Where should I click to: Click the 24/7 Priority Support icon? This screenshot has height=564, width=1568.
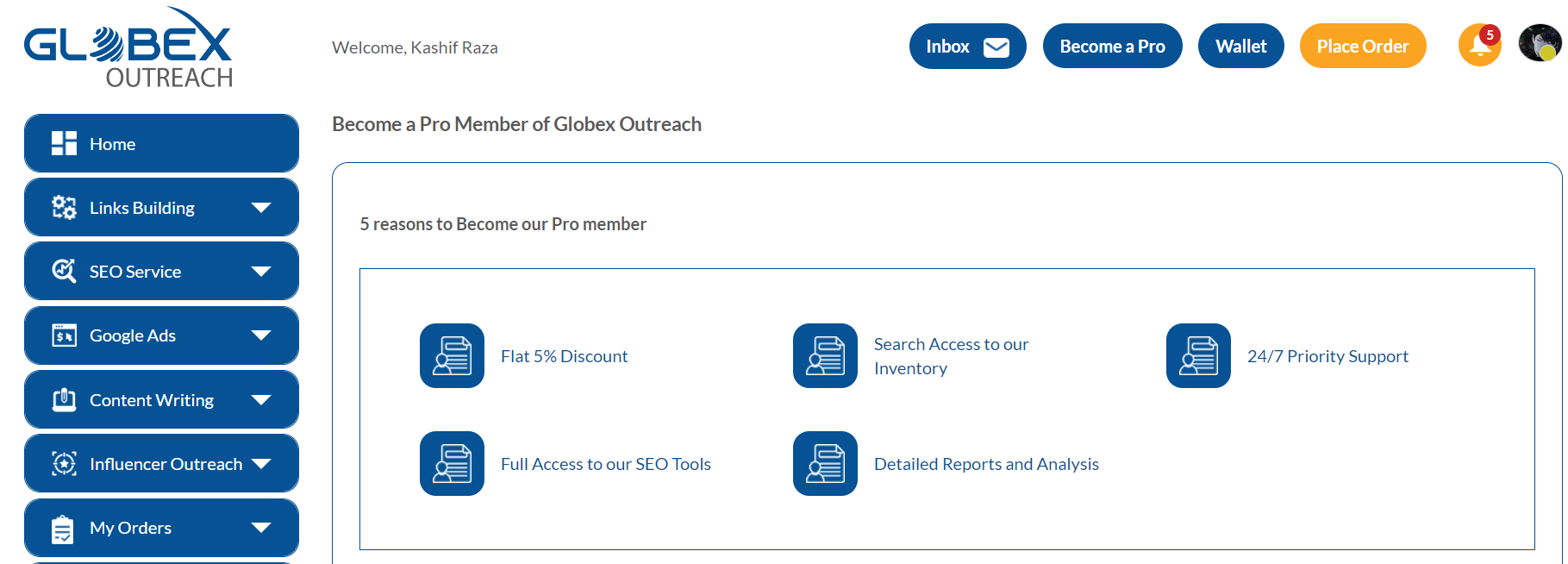[x=1198, y=355]
